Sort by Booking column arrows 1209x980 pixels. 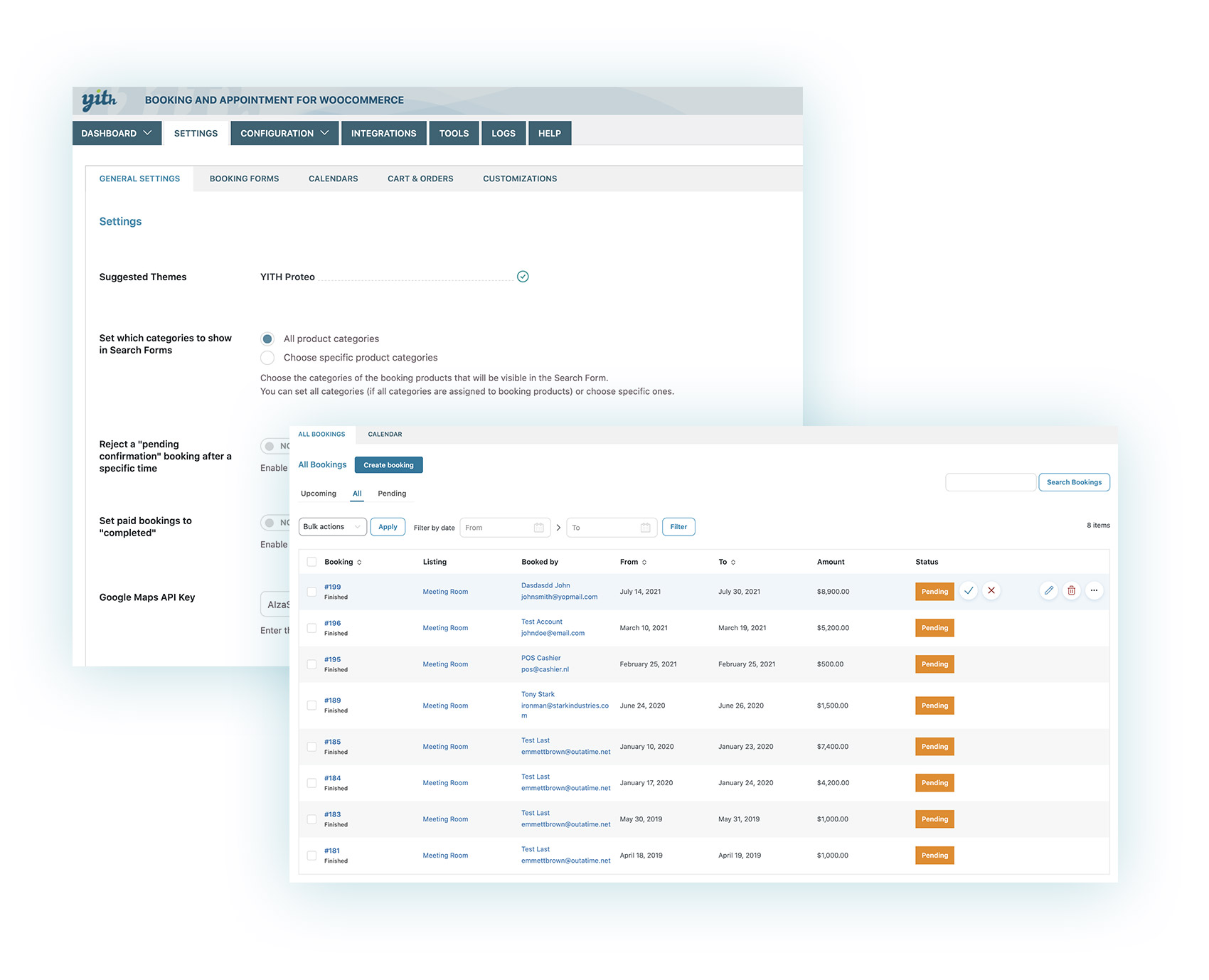pyautogui.click(x=359, y=563)
